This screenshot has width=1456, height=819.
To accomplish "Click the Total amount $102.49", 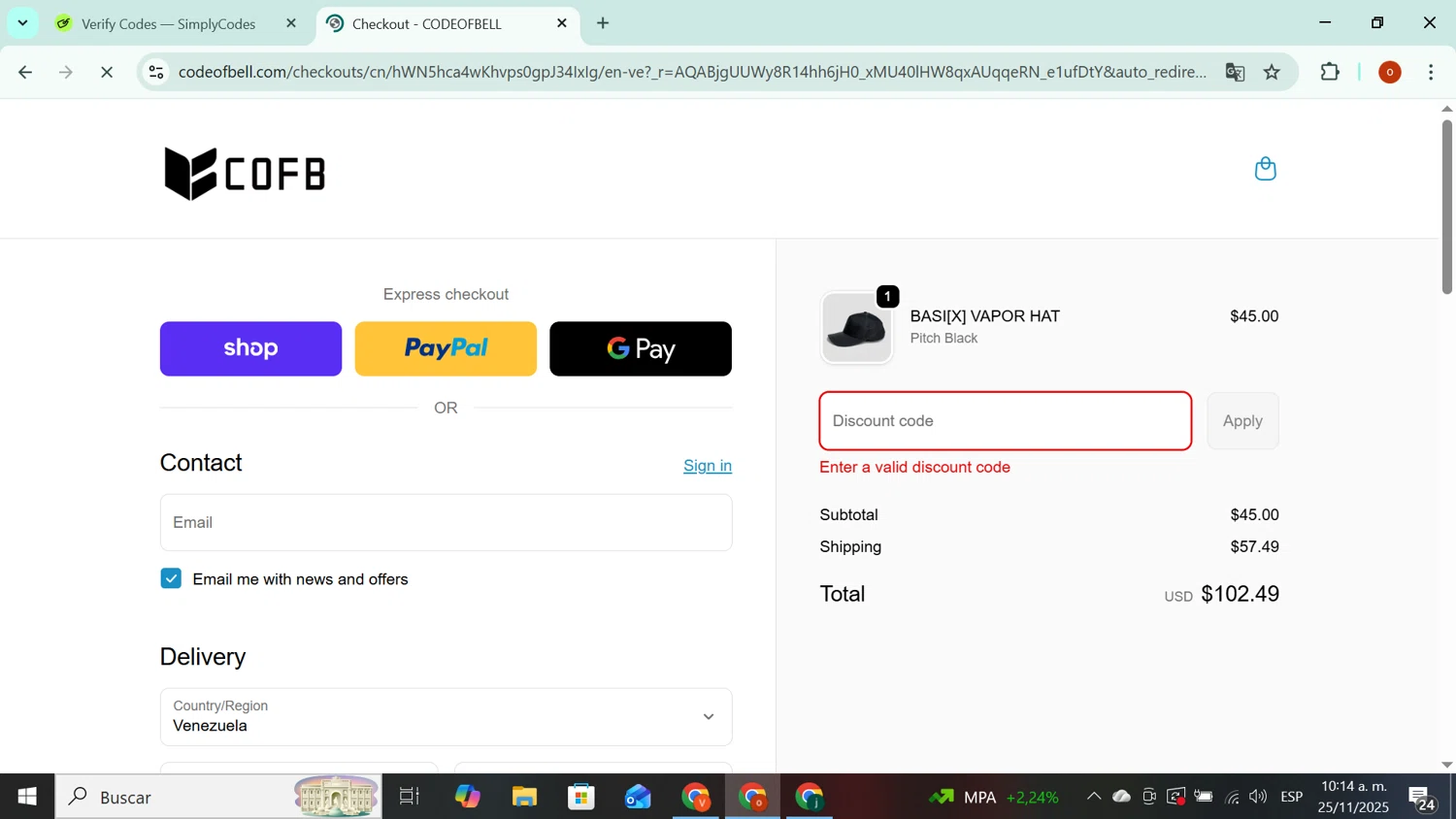I will click(1240, 594).
